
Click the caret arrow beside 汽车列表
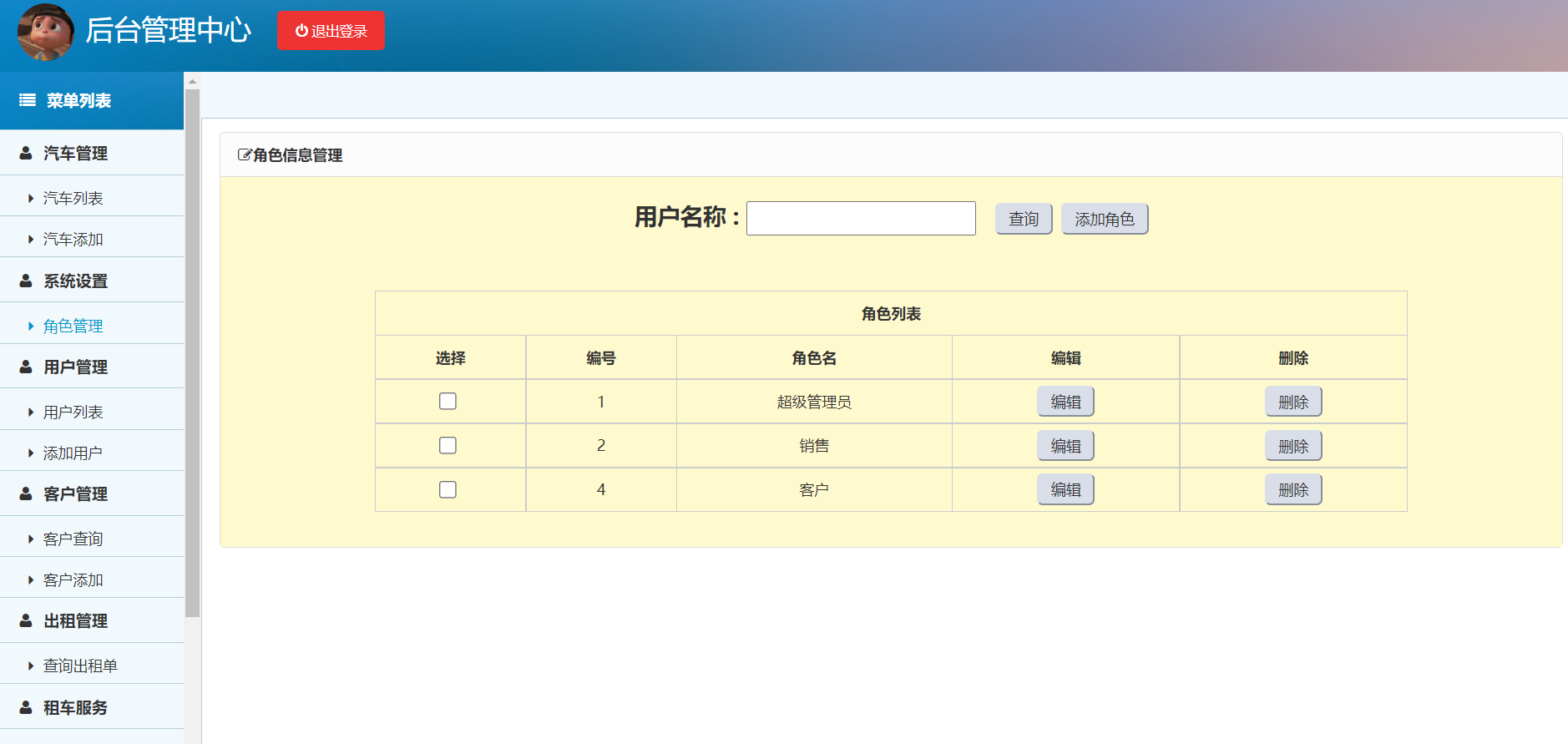point(31,199)
